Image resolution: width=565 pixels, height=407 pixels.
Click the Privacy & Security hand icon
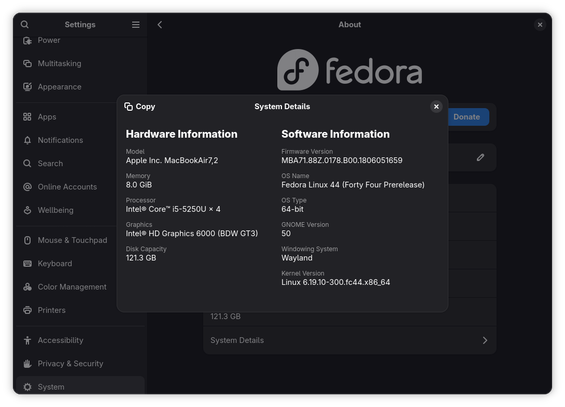point(27,363)
